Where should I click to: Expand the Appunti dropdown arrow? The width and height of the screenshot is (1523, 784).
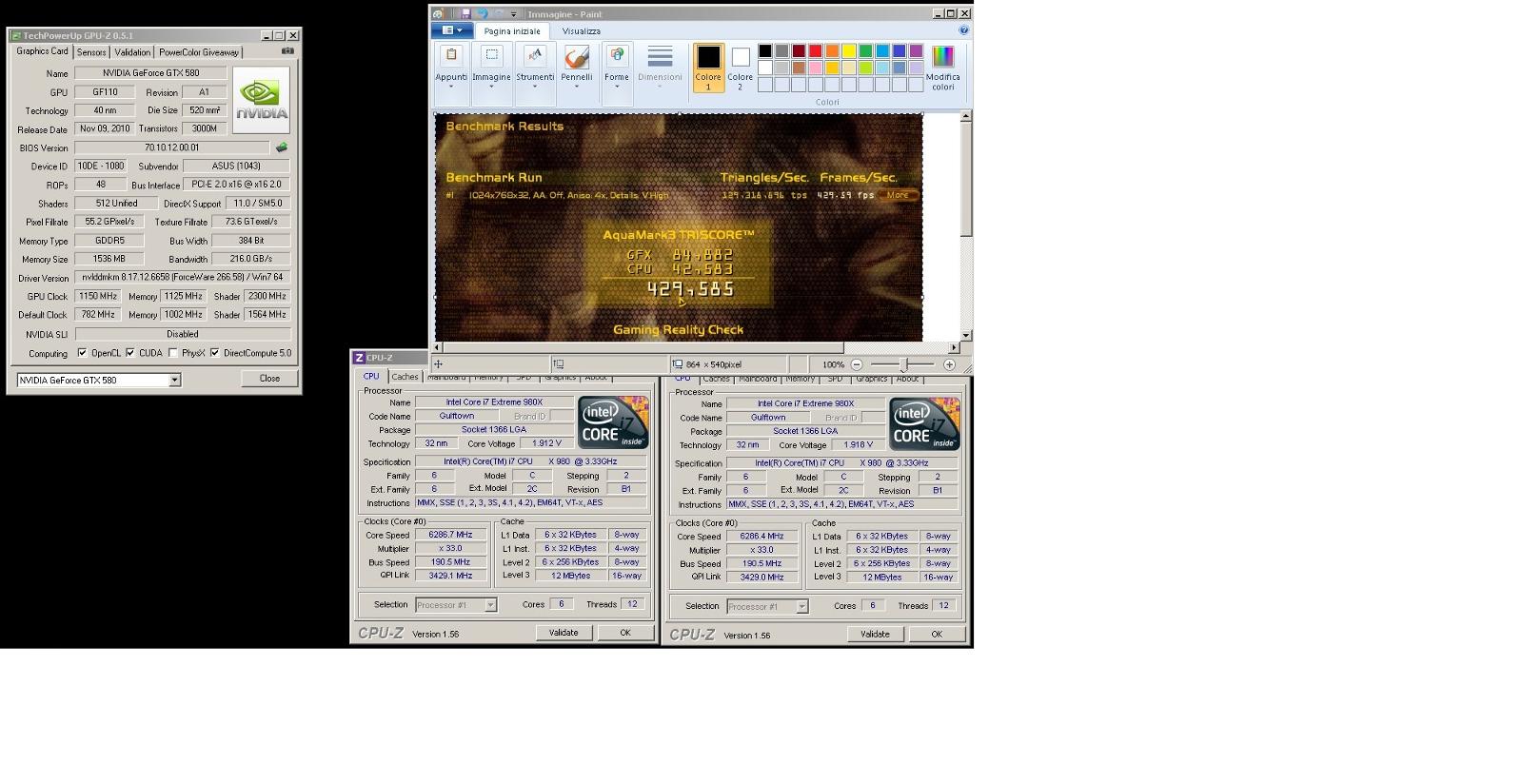click(x=451, y=88)
